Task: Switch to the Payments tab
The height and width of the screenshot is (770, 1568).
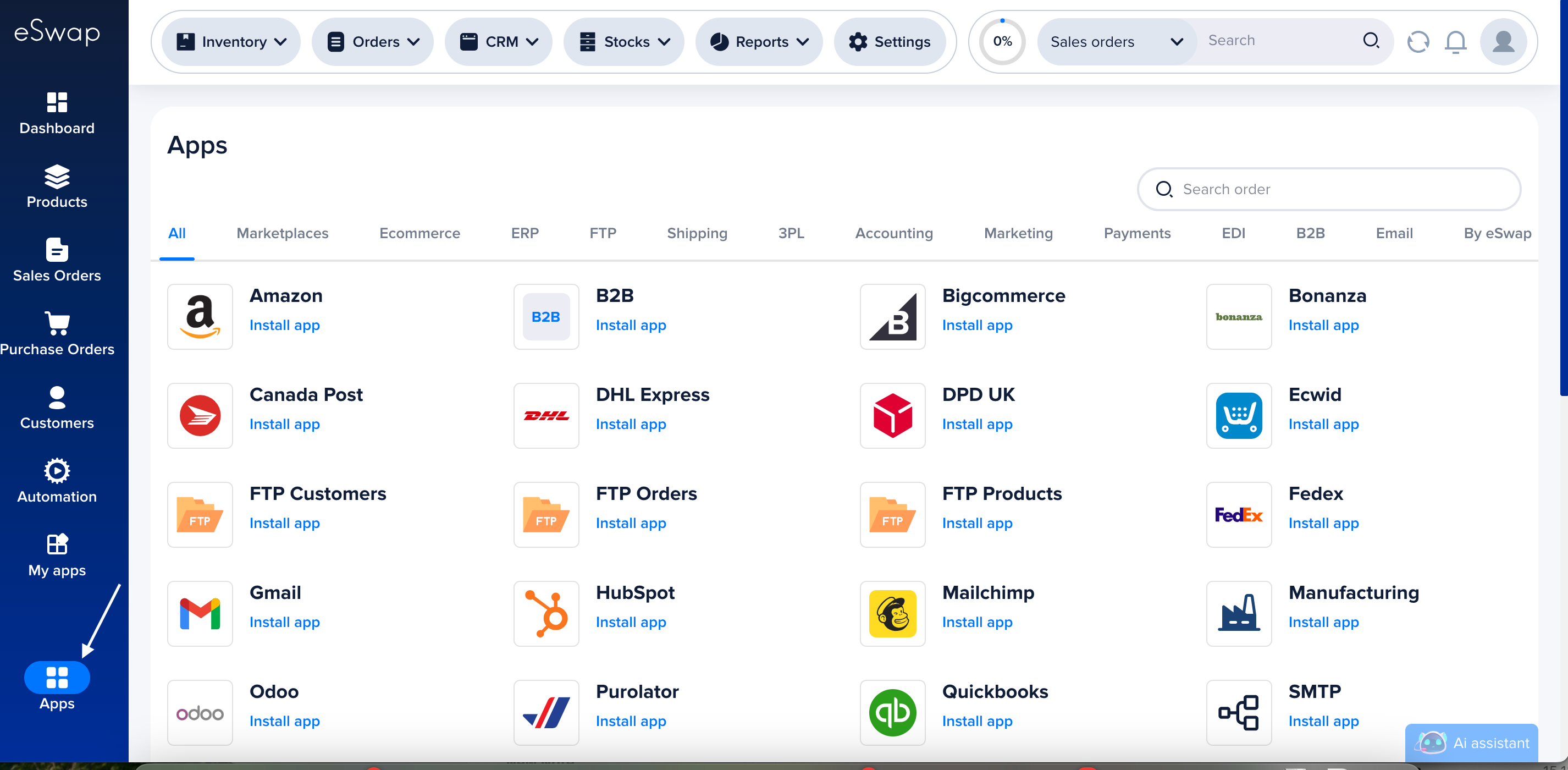Action: point(1137,233)
